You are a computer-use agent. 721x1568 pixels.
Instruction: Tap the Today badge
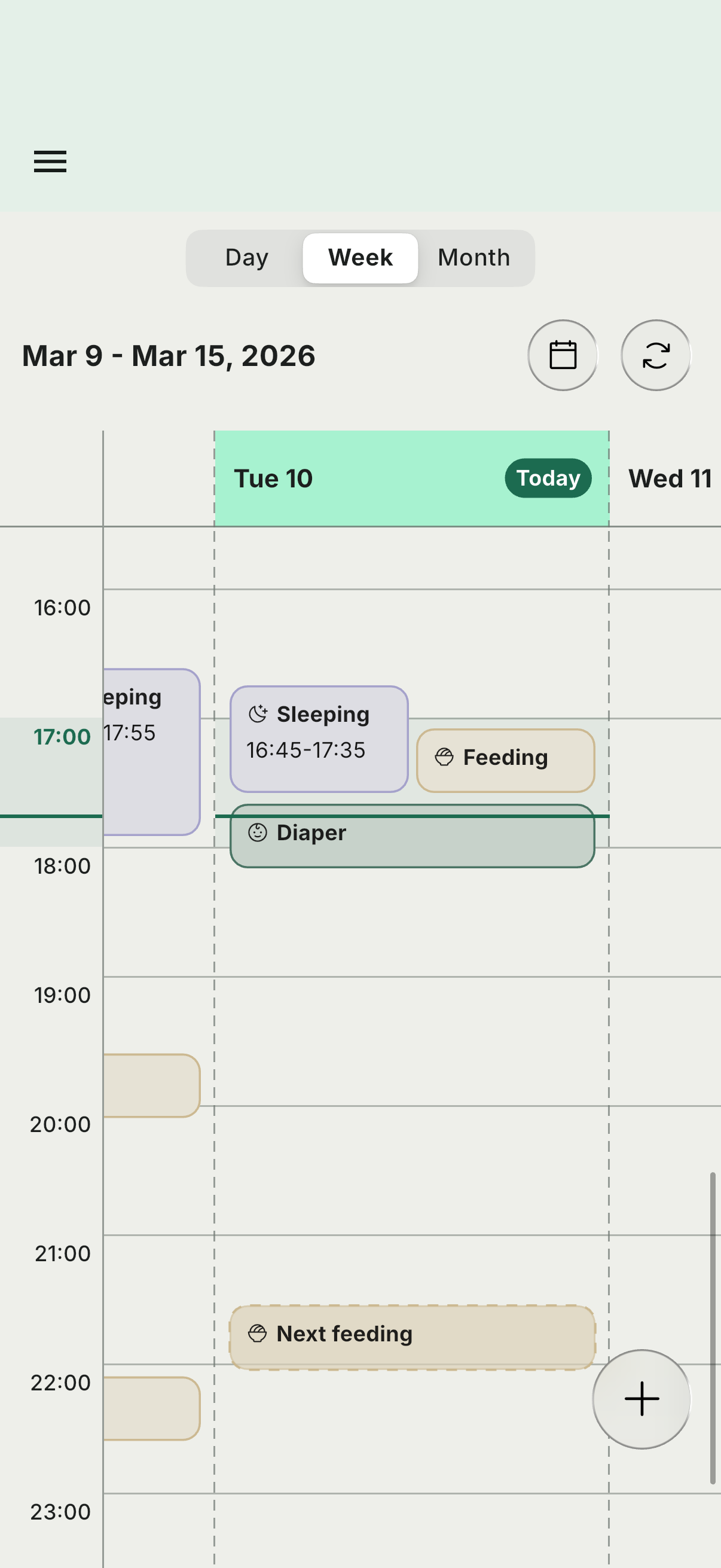click(x=548, y=478)
